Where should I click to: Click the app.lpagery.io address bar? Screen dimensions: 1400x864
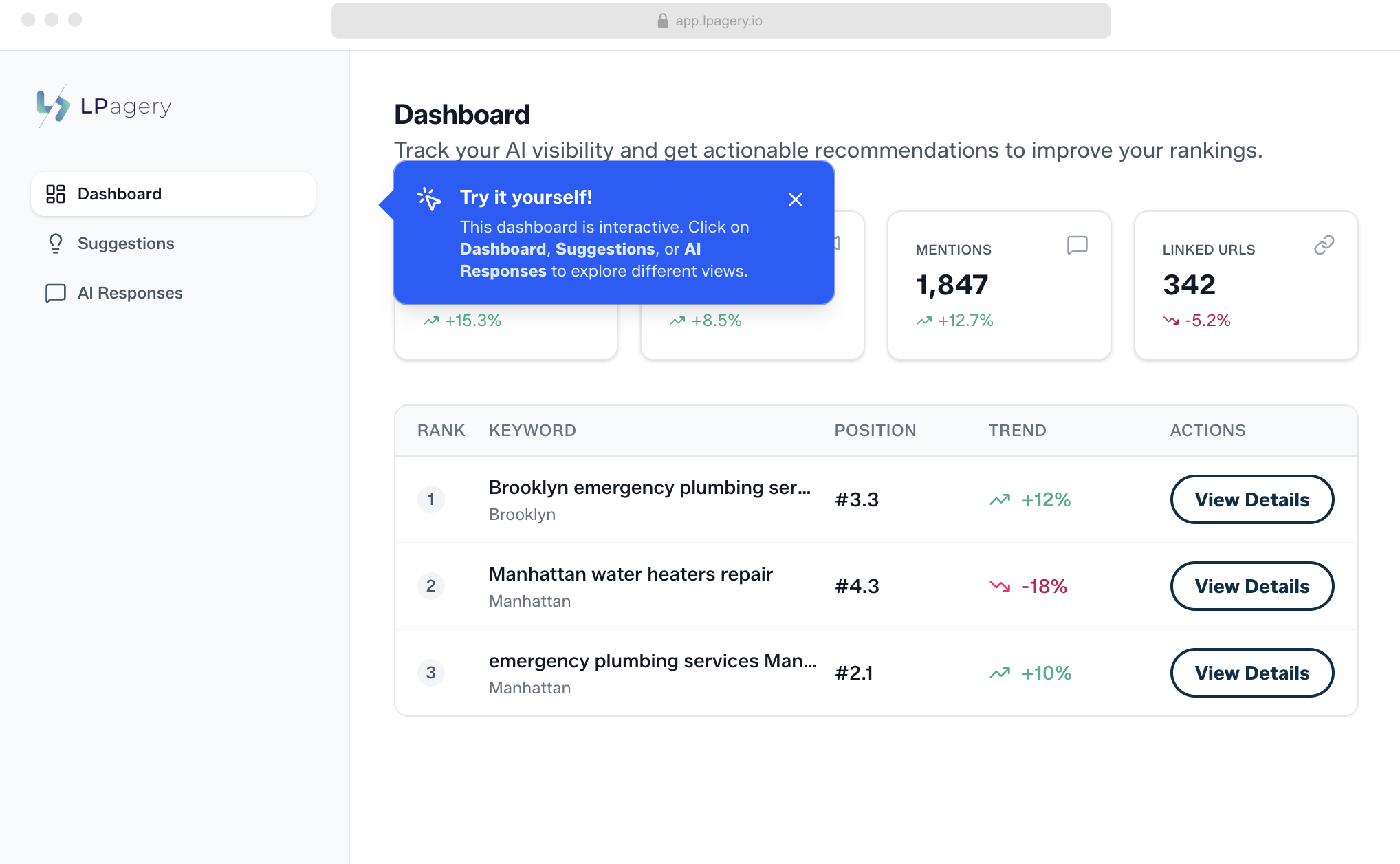point(720,21)
